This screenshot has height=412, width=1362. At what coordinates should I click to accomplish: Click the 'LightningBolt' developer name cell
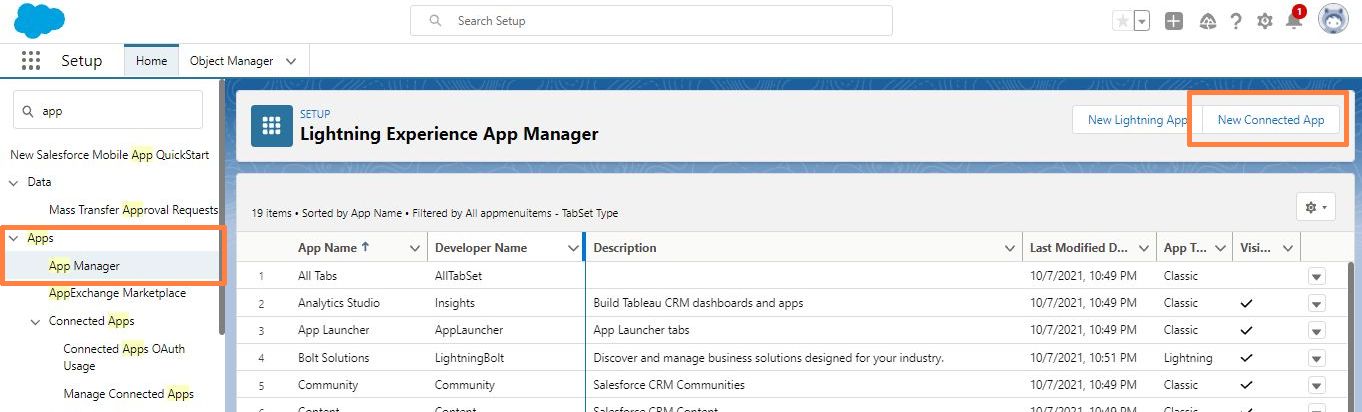[472, 358]
